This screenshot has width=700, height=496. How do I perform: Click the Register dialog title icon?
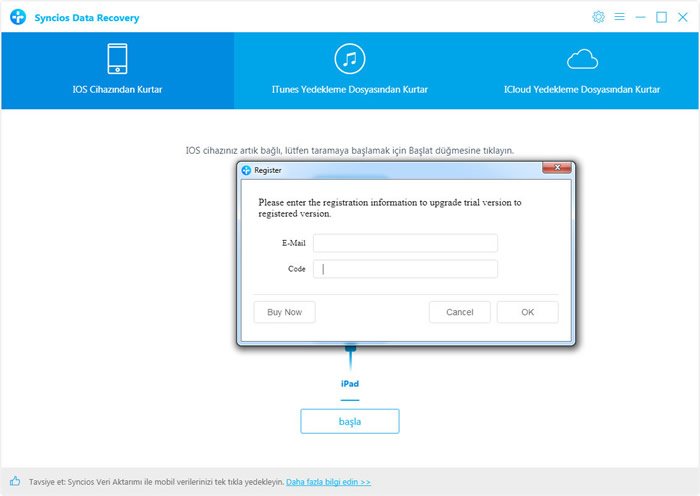[246, 170]
